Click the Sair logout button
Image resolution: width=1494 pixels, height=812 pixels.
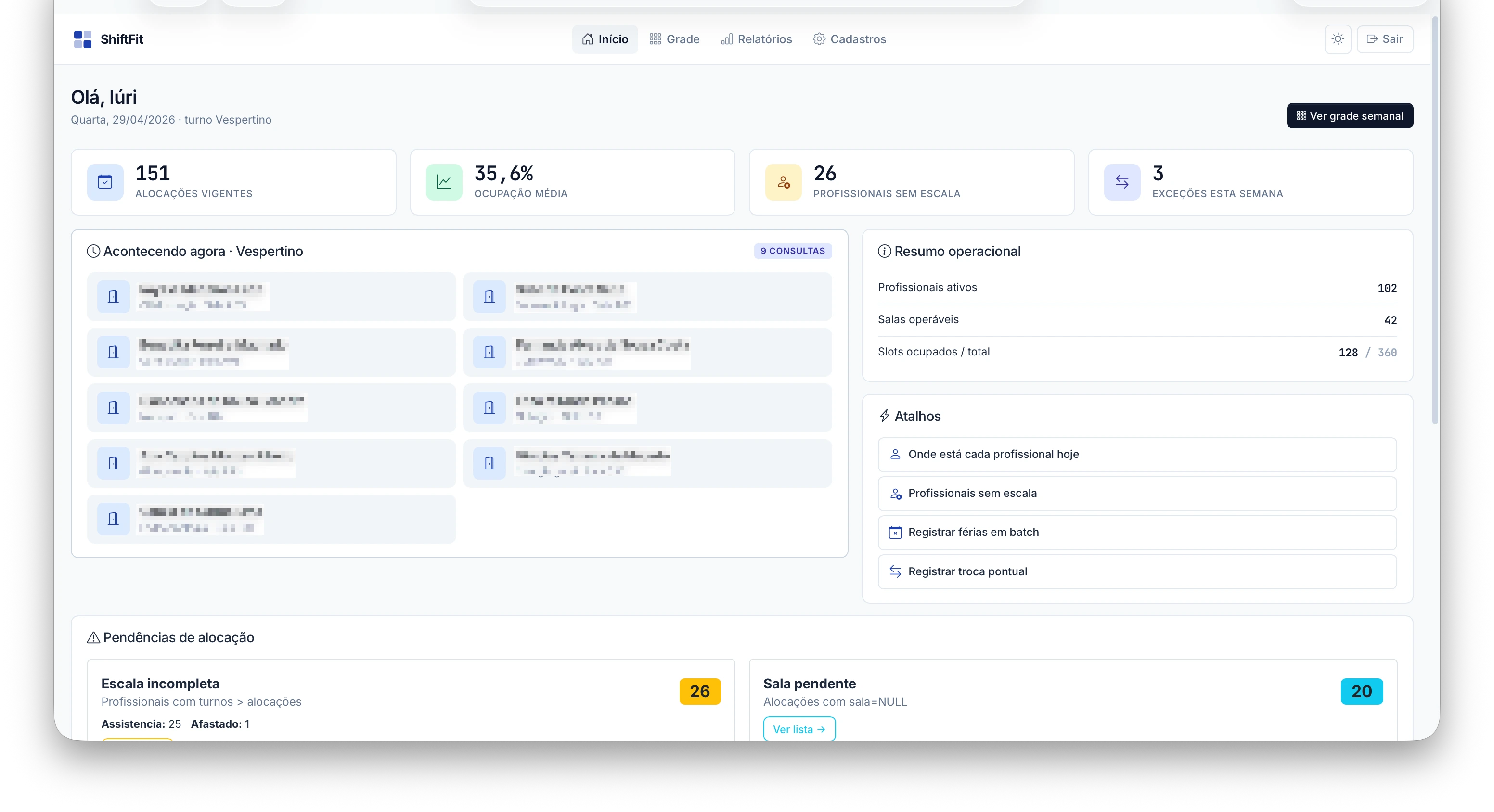pyautogui.click(x=1384, y=39)
